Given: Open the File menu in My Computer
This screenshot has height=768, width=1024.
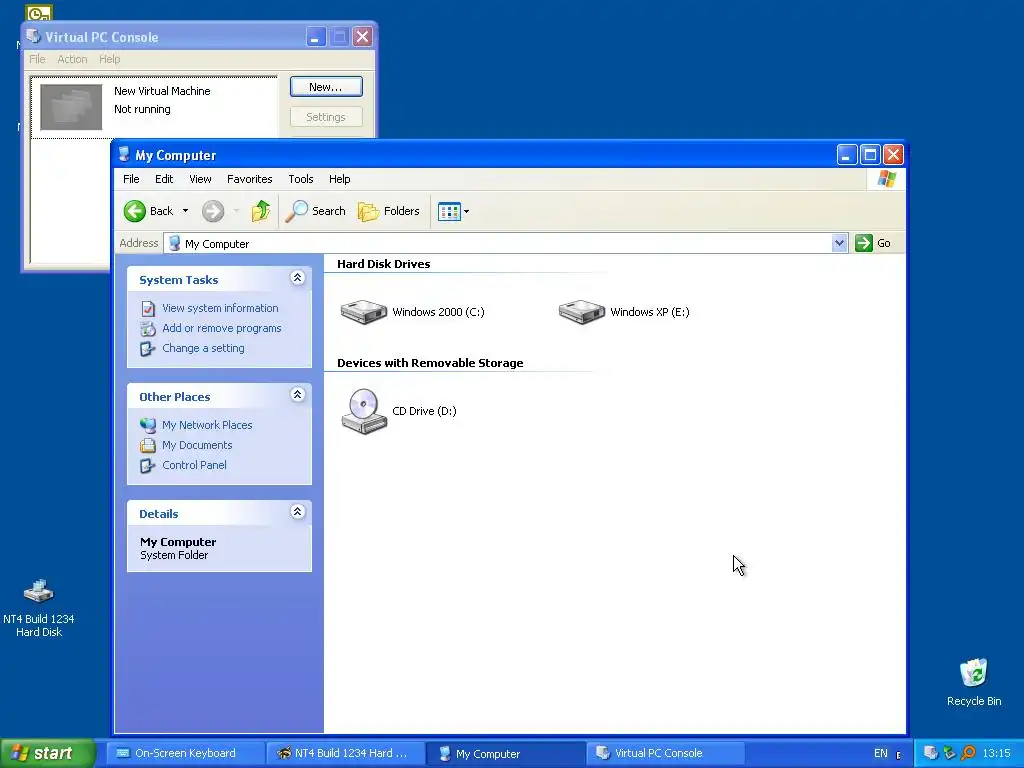Looking at the screenshot, I should 131,179.
